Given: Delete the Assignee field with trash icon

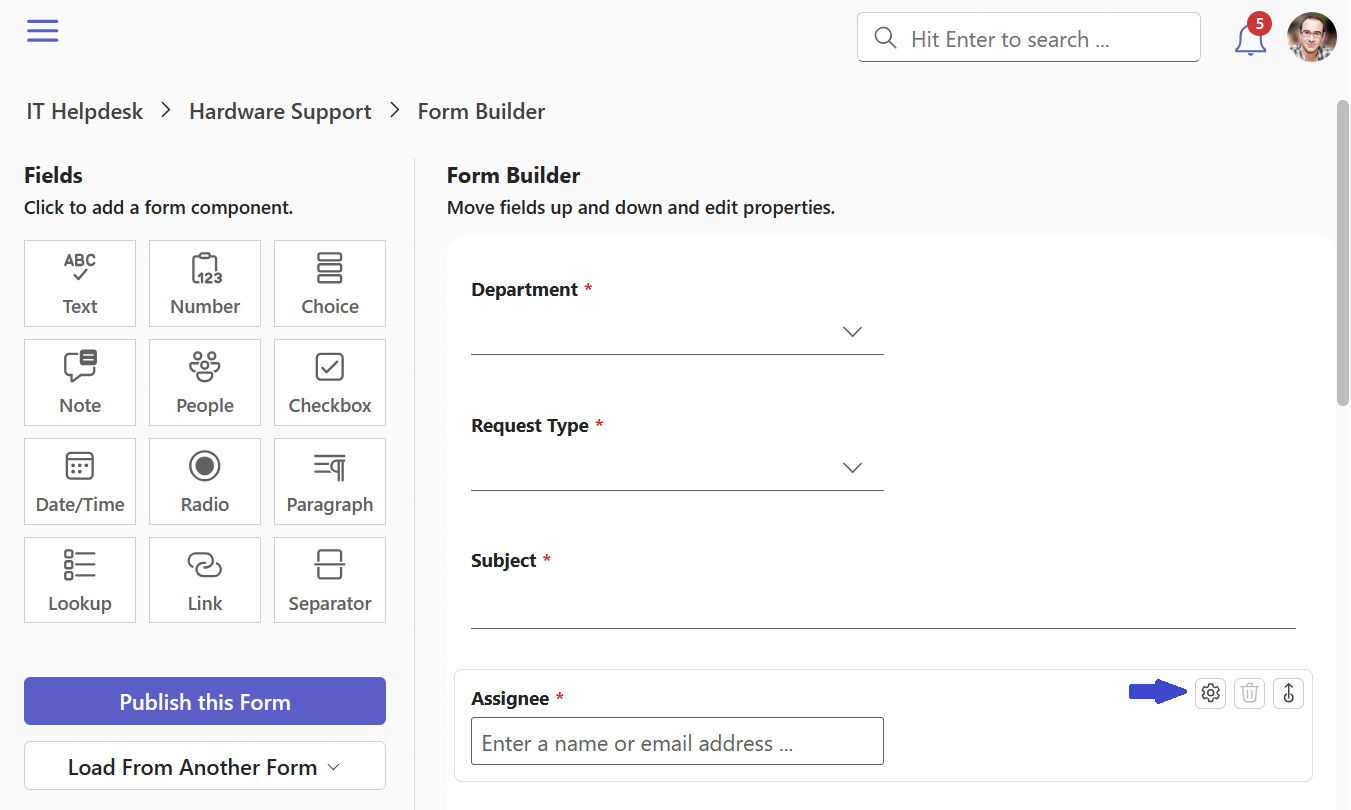Looking at the screenshot, I should click(1250, 692).
